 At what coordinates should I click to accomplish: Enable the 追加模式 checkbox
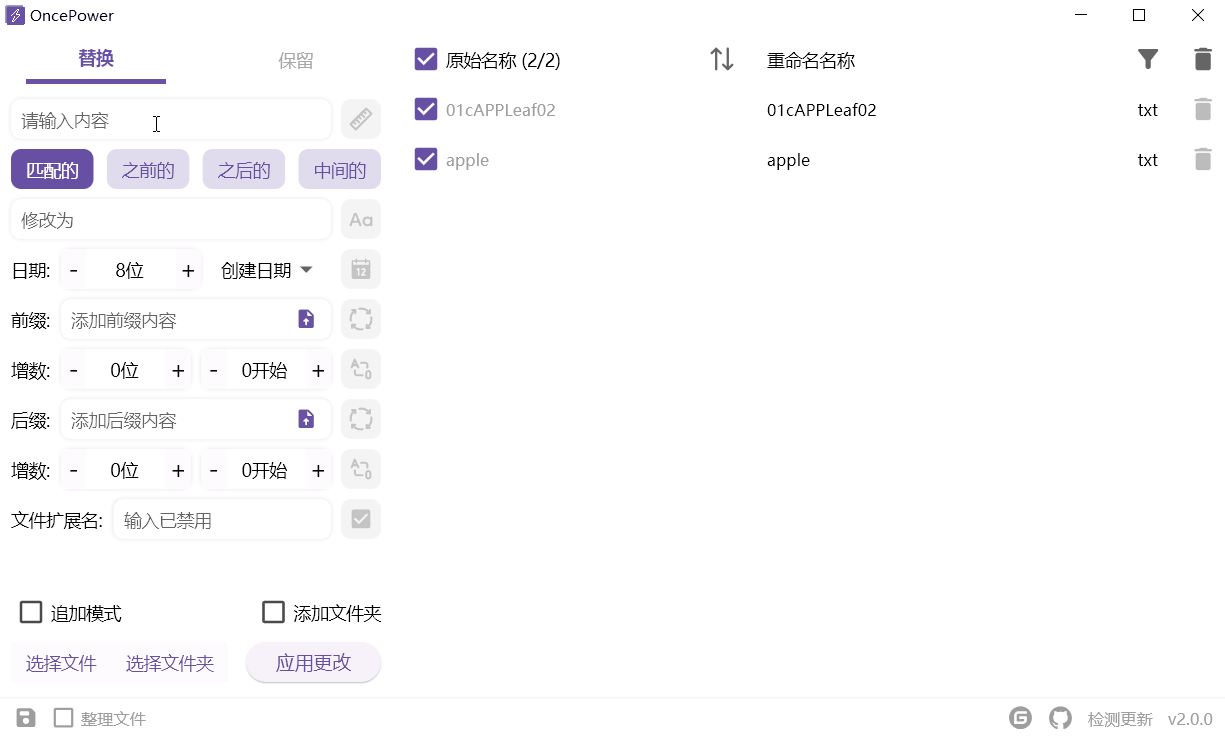(31, 611)
